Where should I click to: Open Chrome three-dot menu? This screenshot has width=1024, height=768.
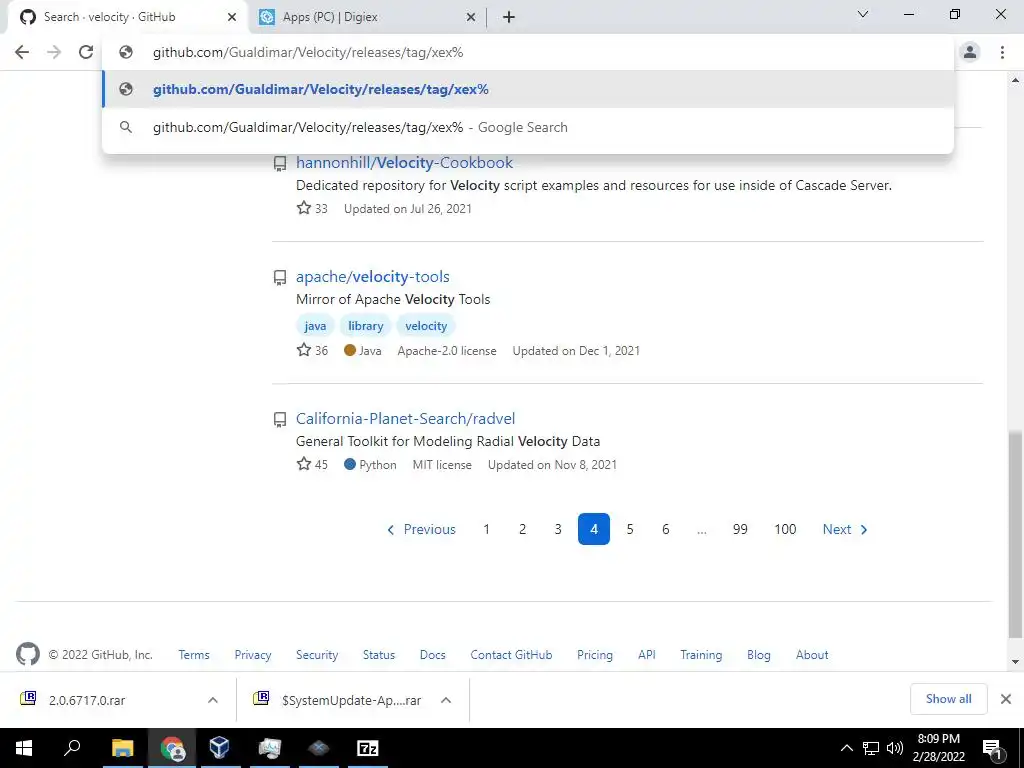tap(1002, 52)
